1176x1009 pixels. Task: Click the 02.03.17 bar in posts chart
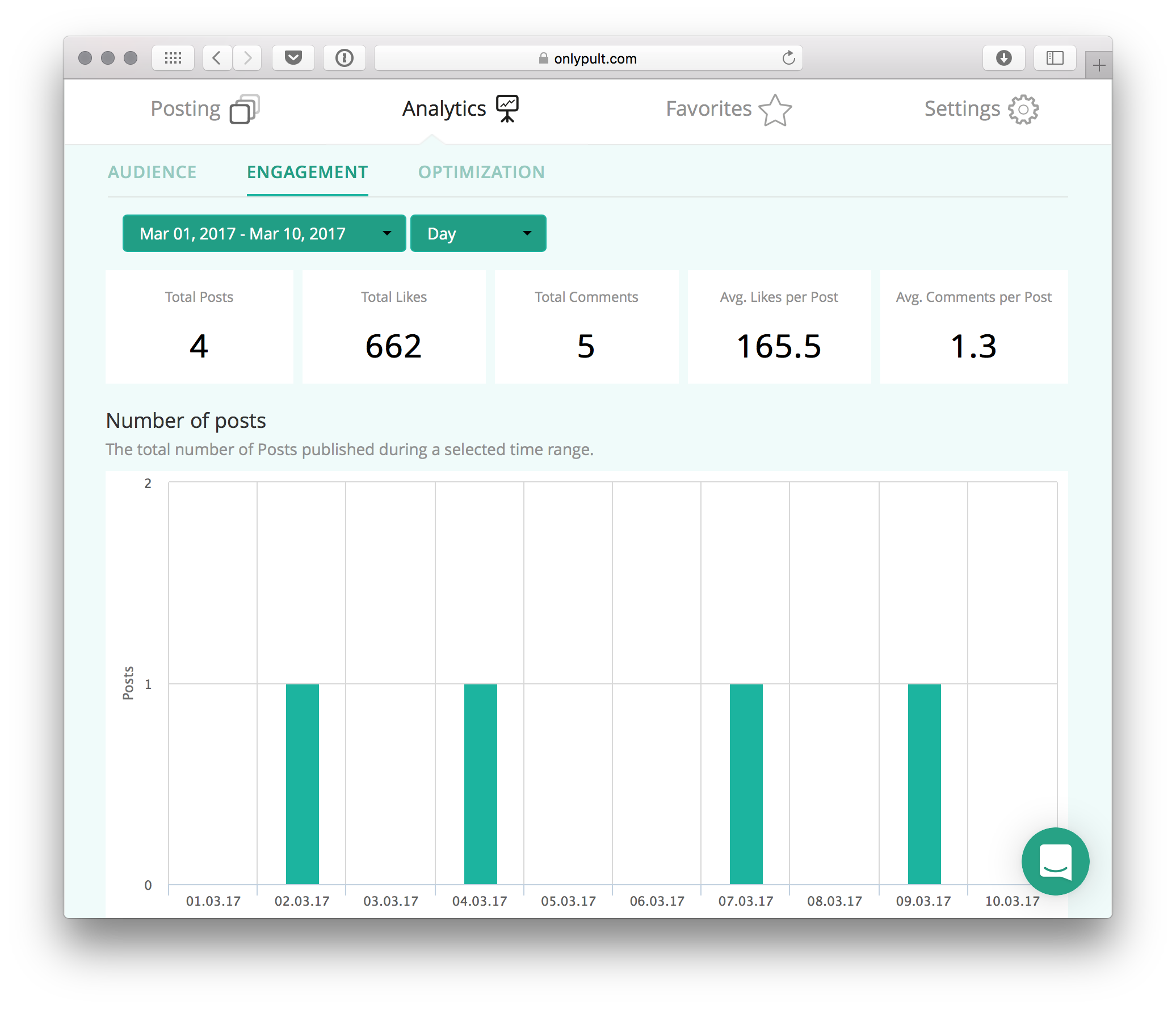302,783
